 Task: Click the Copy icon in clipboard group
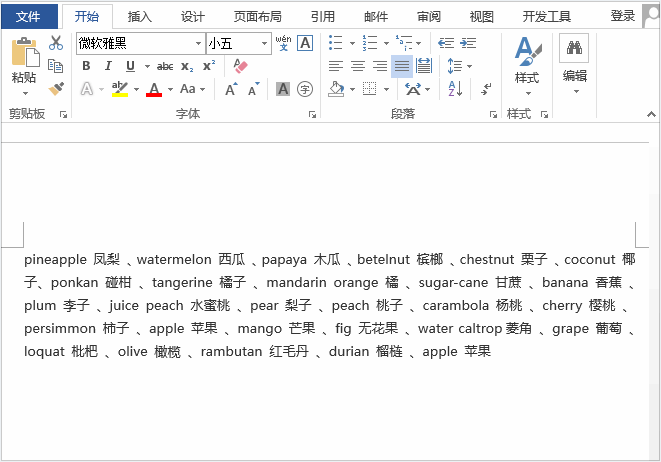point(56,66)
